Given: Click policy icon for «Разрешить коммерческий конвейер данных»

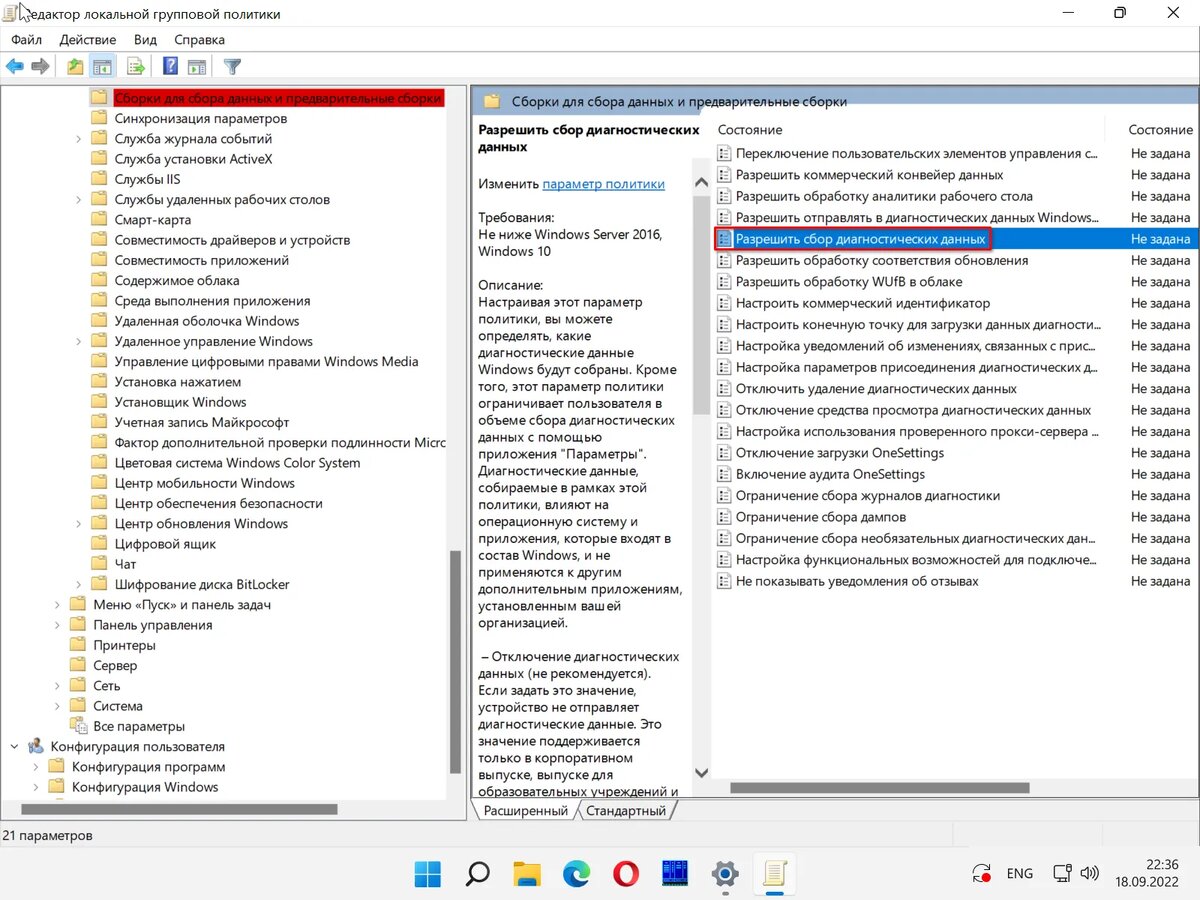Looking at the screenshot, I should (724, 175).
